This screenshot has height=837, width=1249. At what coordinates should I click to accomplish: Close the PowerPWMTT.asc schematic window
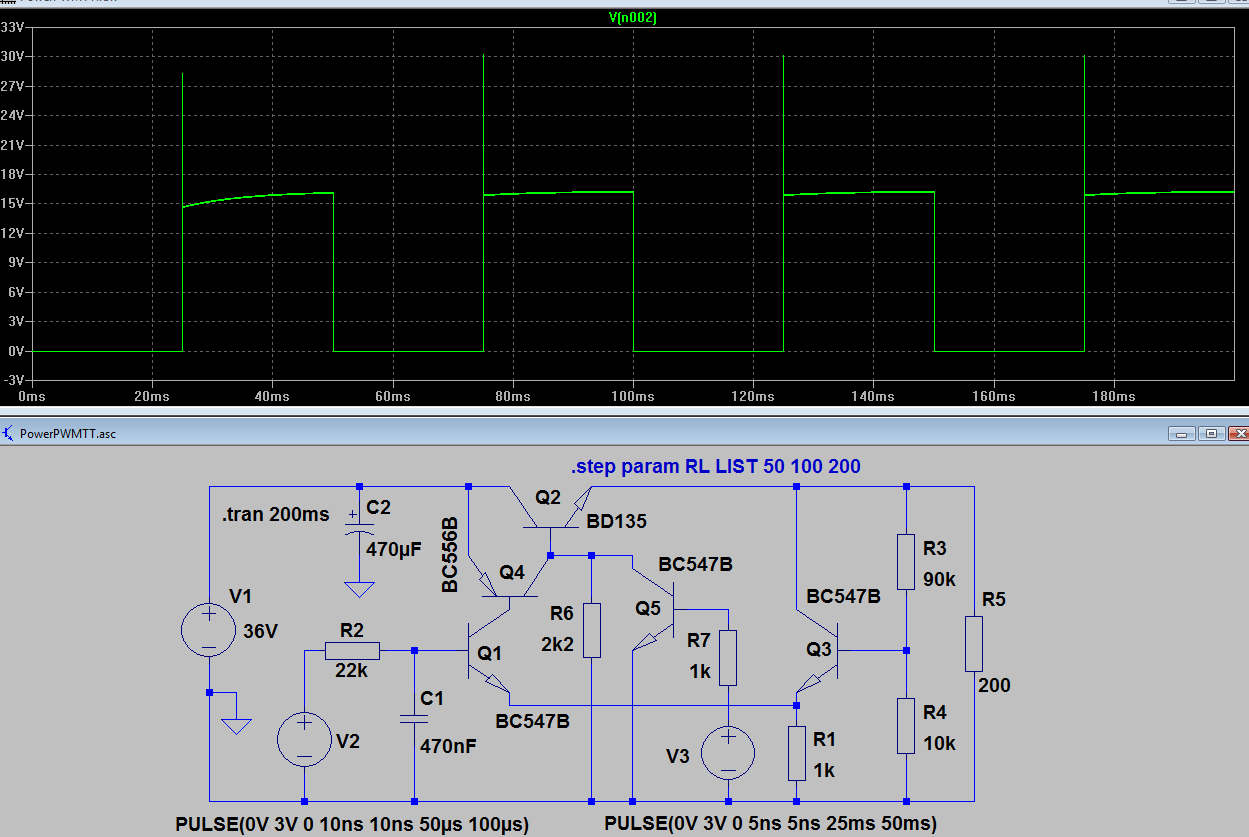tap(1238, 434)
